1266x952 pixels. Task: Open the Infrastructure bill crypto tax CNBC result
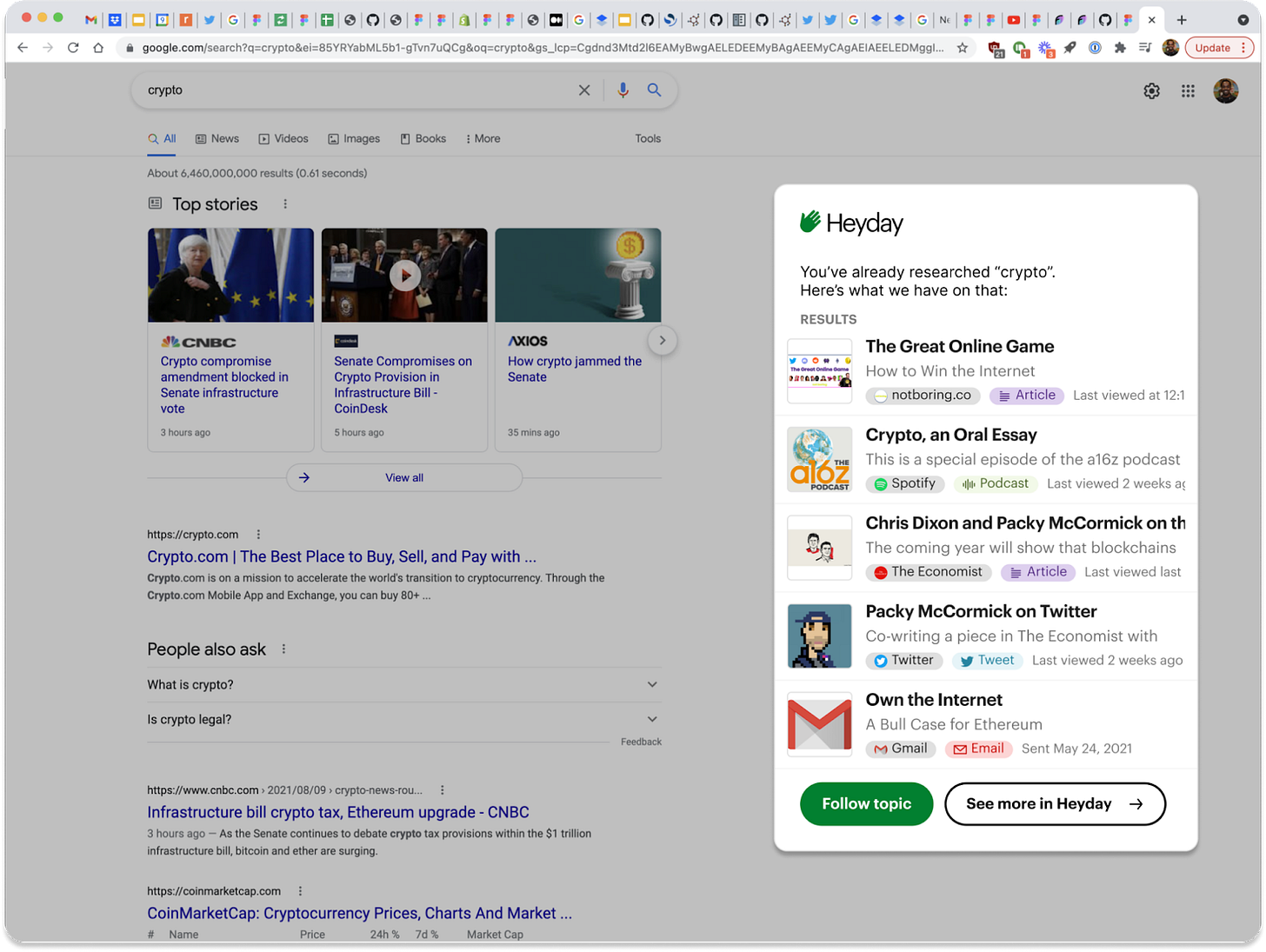point(338,813)
